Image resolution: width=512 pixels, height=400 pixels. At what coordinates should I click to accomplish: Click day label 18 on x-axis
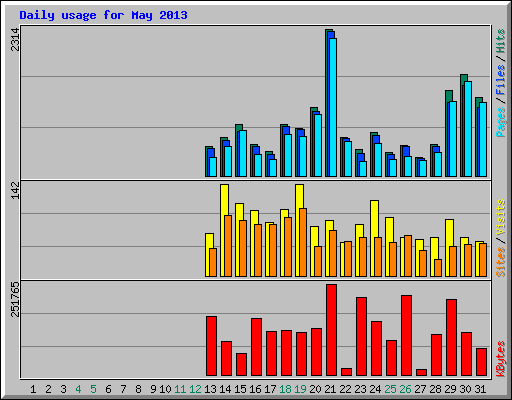[285, 389]
